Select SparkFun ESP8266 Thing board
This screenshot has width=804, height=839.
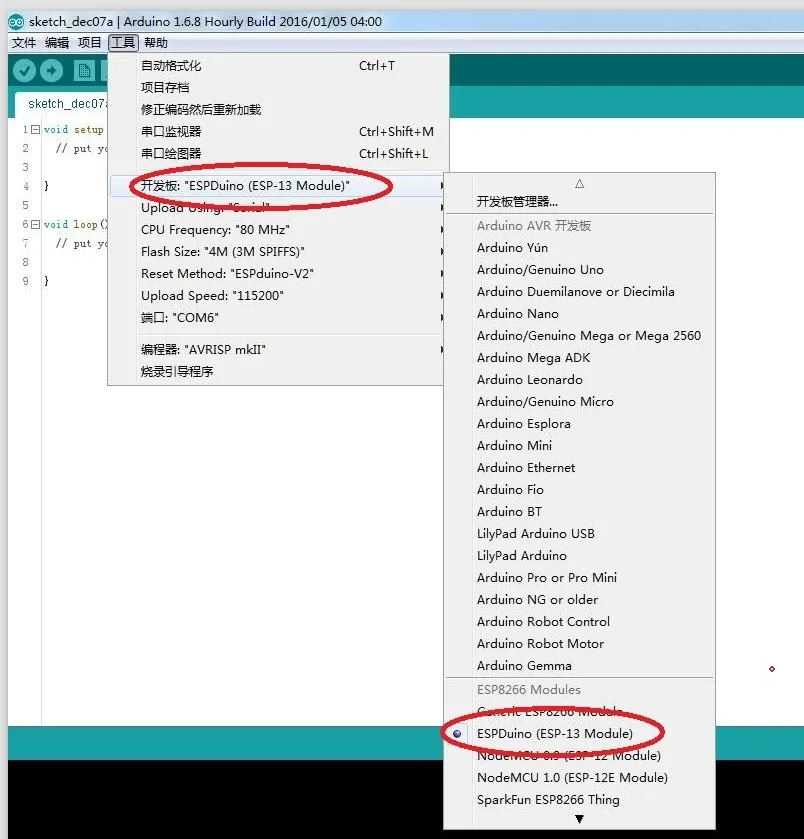pos(580,799)
